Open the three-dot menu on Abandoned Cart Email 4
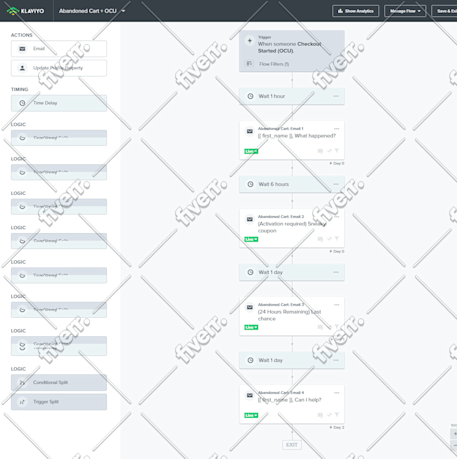Screen dimensions: 457x459 tap(337, 392)
